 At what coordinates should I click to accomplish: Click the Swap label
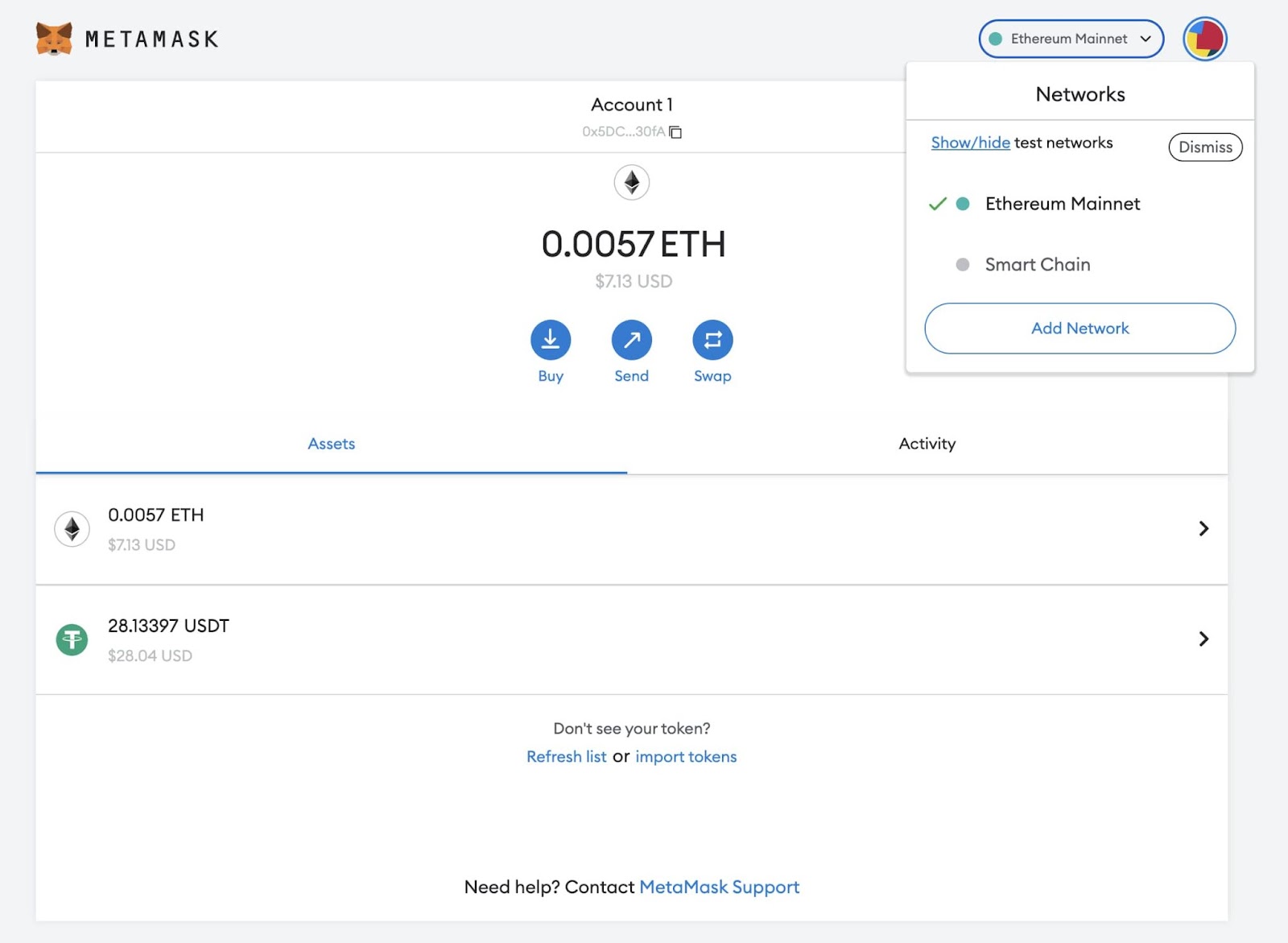coord(712,376)
